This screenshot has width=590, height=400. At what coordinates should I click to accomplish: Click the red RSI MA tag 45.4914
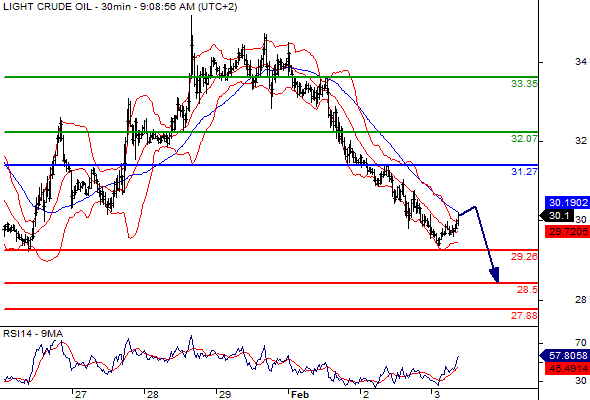pyautogui.click(x=567, y=369)
